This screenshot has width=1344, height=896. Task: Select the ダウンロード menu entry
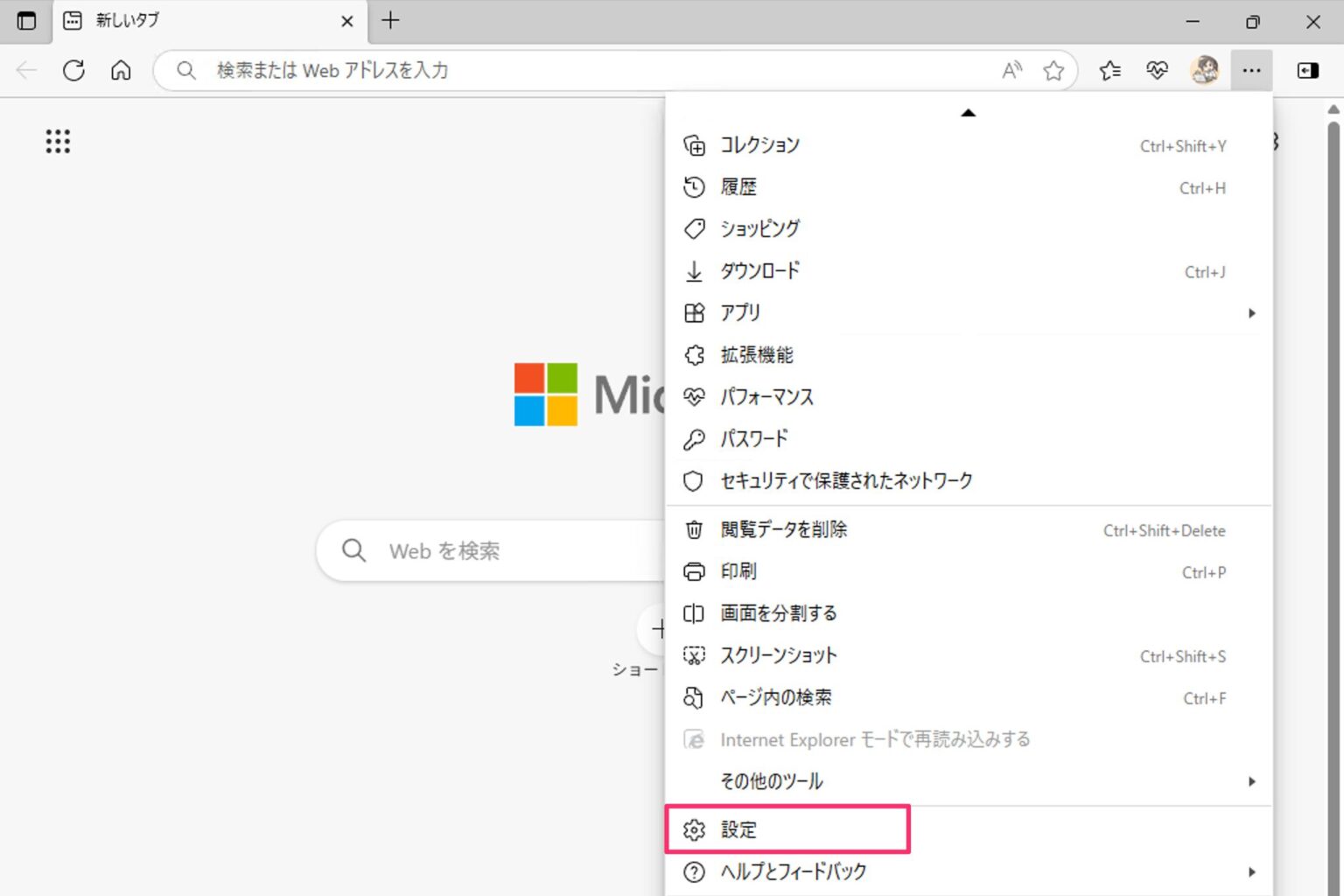pos(759,271)
